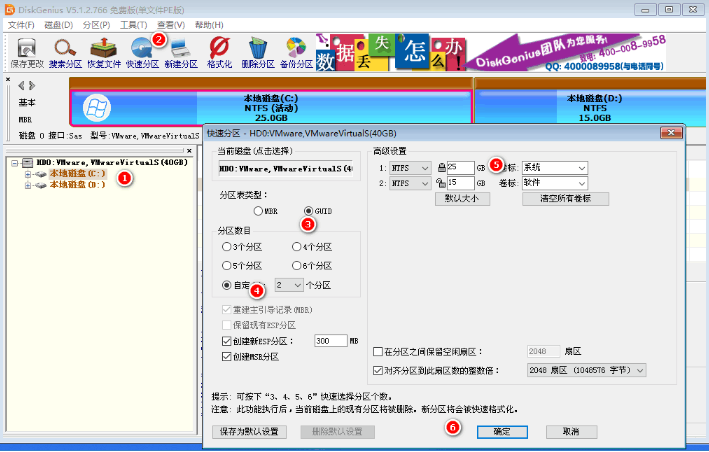Click the drive icon of 本地磁盘(D:) in tree

[x=41, y=185]
